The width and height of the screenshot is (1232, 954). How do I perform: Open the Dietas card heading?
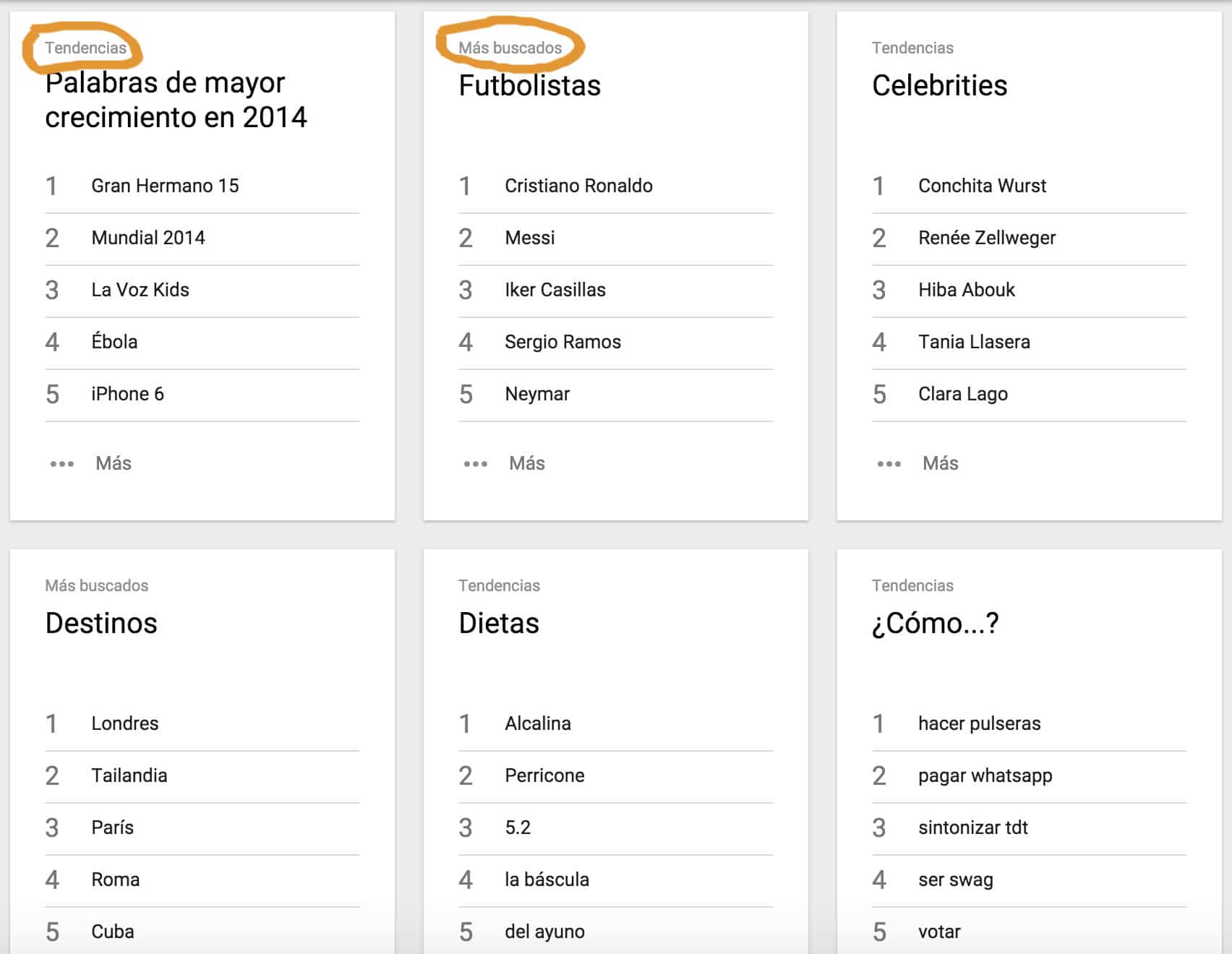tap(499, 623)
